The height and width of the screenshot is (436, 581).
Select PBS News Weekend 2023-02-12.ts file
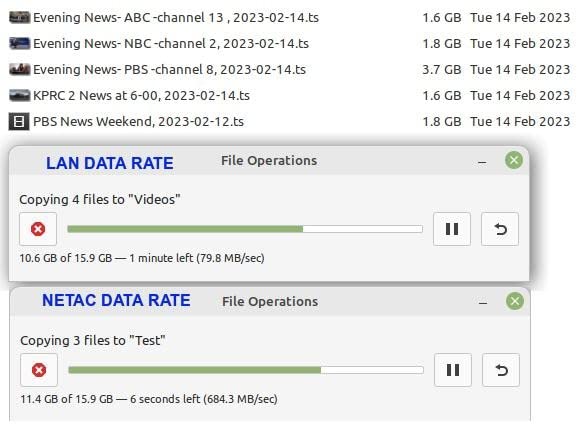(289, 121)
